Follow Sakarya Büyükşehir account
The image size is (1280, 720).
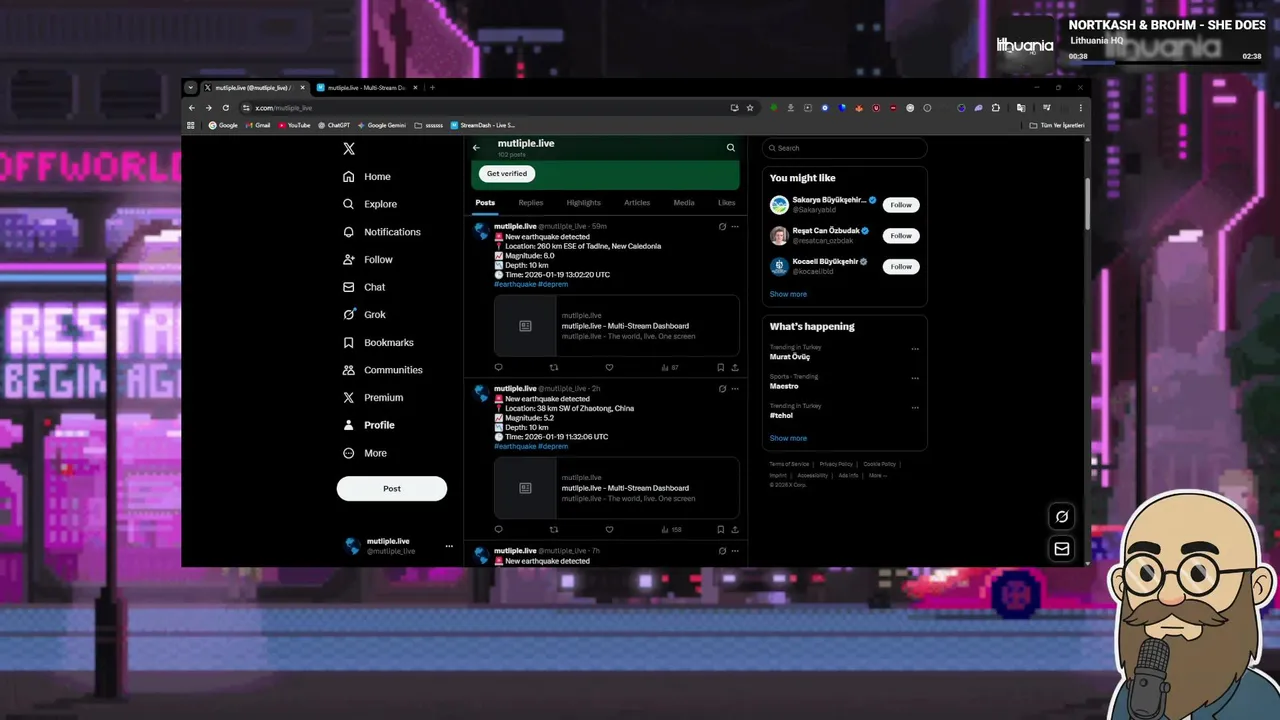[x=901, y=205]
